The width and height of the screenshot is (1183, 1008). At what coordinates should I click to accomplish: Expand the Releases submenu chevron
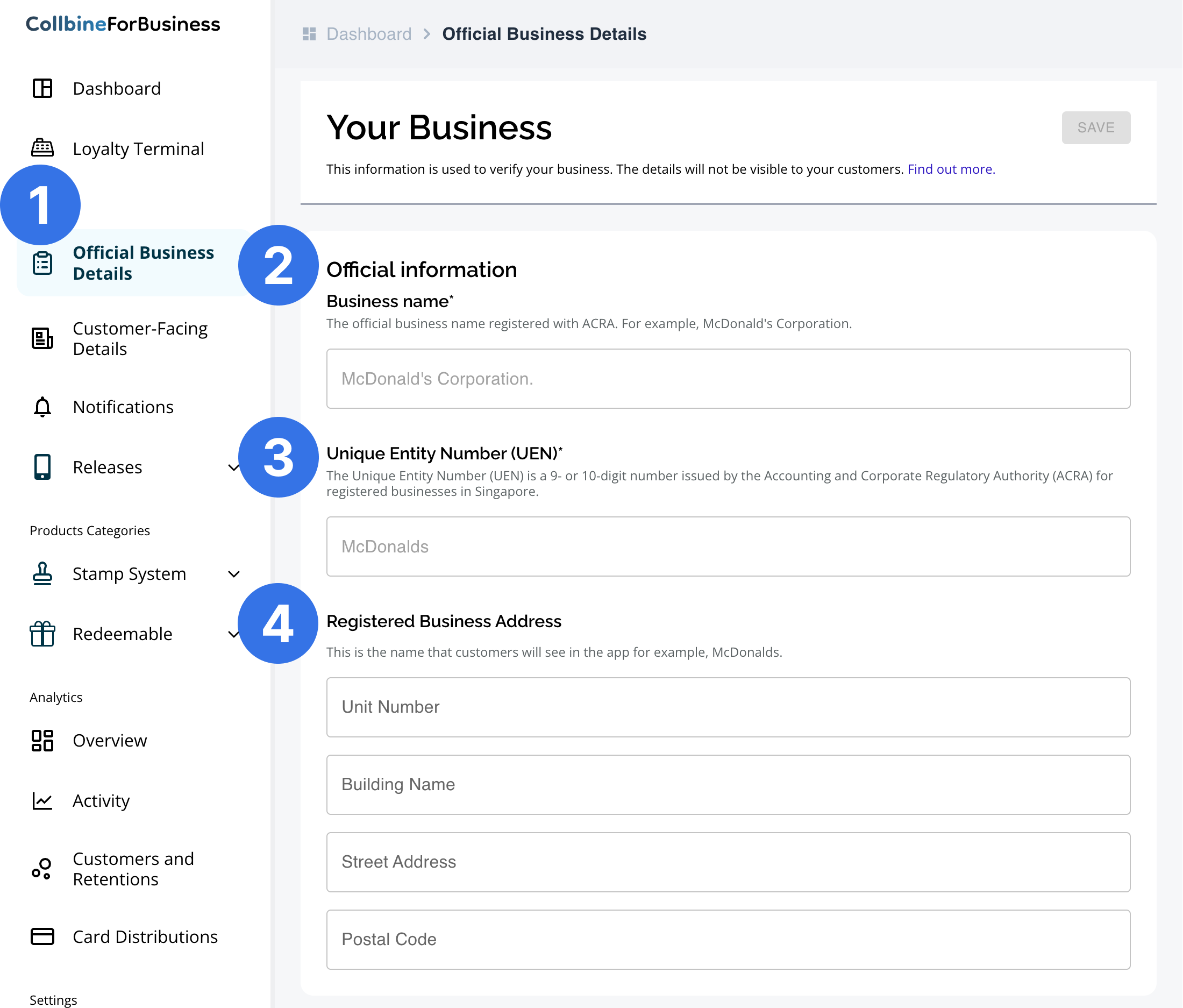233,467
